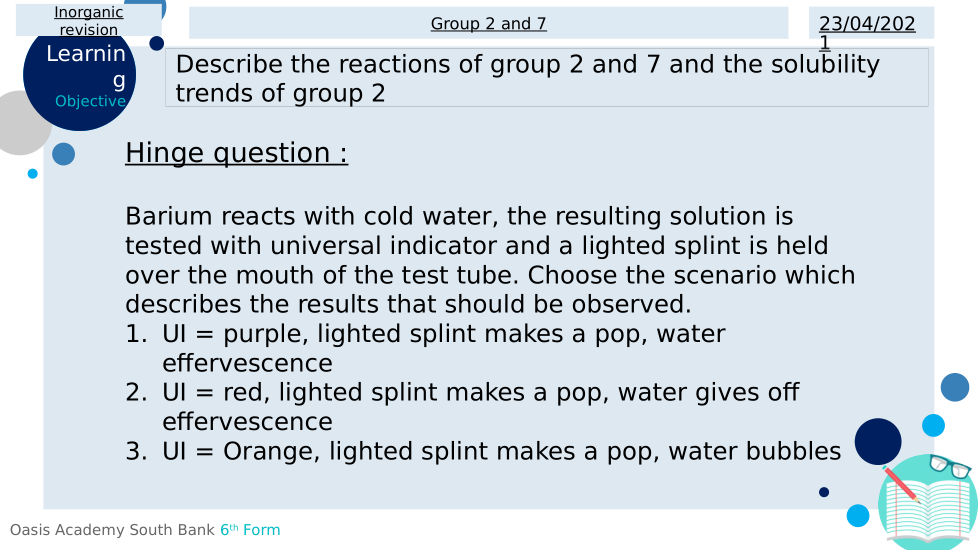Click the large navy circle near the book
Image resolution: width=978 pixels, height=550 pixels.
coord(878,441)
